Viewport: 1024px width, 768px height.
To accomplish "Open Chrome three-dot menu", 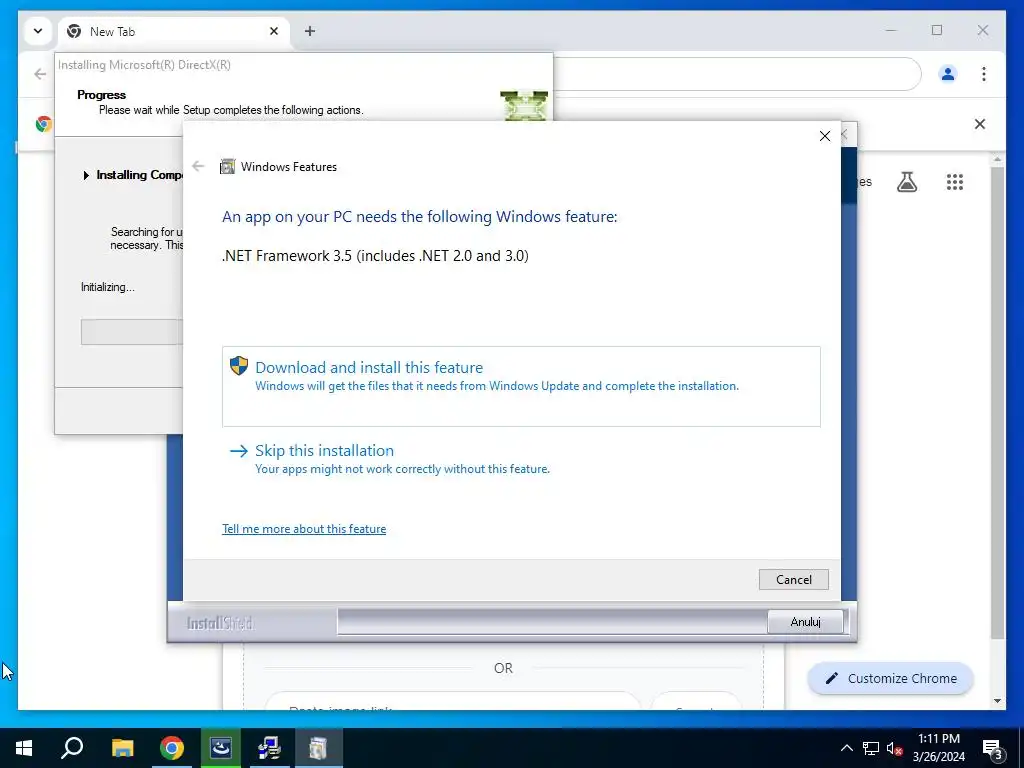I will point(984,74).
